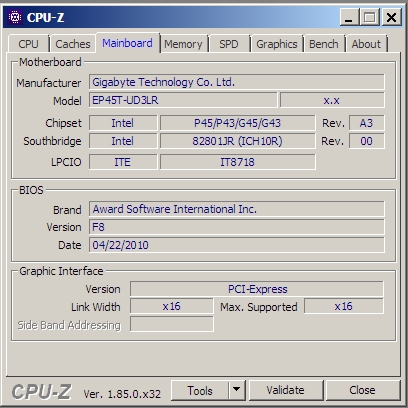Viewport: 408px width, 408px height.
Task: Click the empty Side Band Addressing field
Action: [172, 324]
